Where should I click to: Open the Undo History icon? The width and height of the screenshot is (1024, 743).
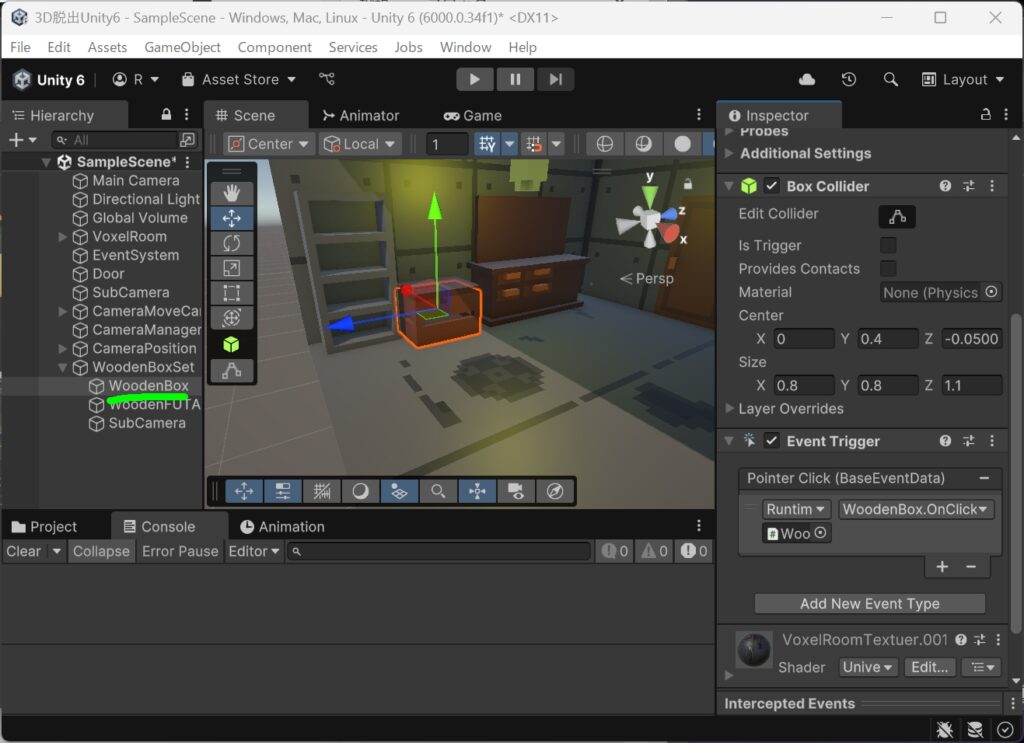click(848, 80)
